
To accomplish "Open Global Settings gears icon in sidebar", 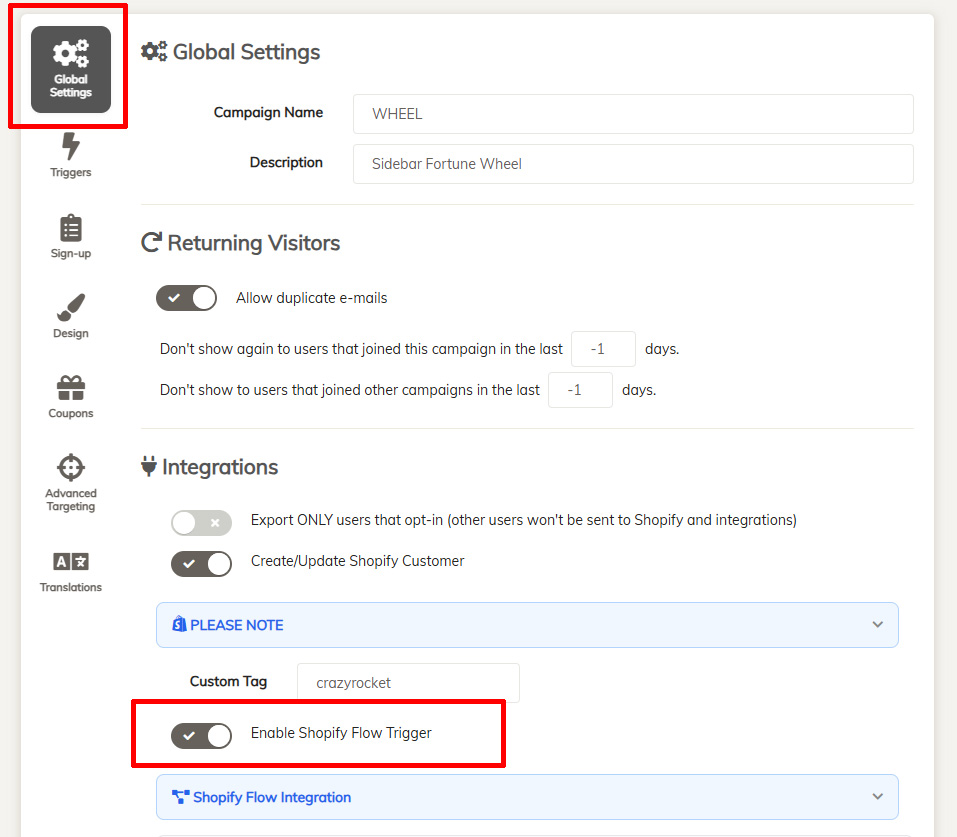I will (71, 54).
